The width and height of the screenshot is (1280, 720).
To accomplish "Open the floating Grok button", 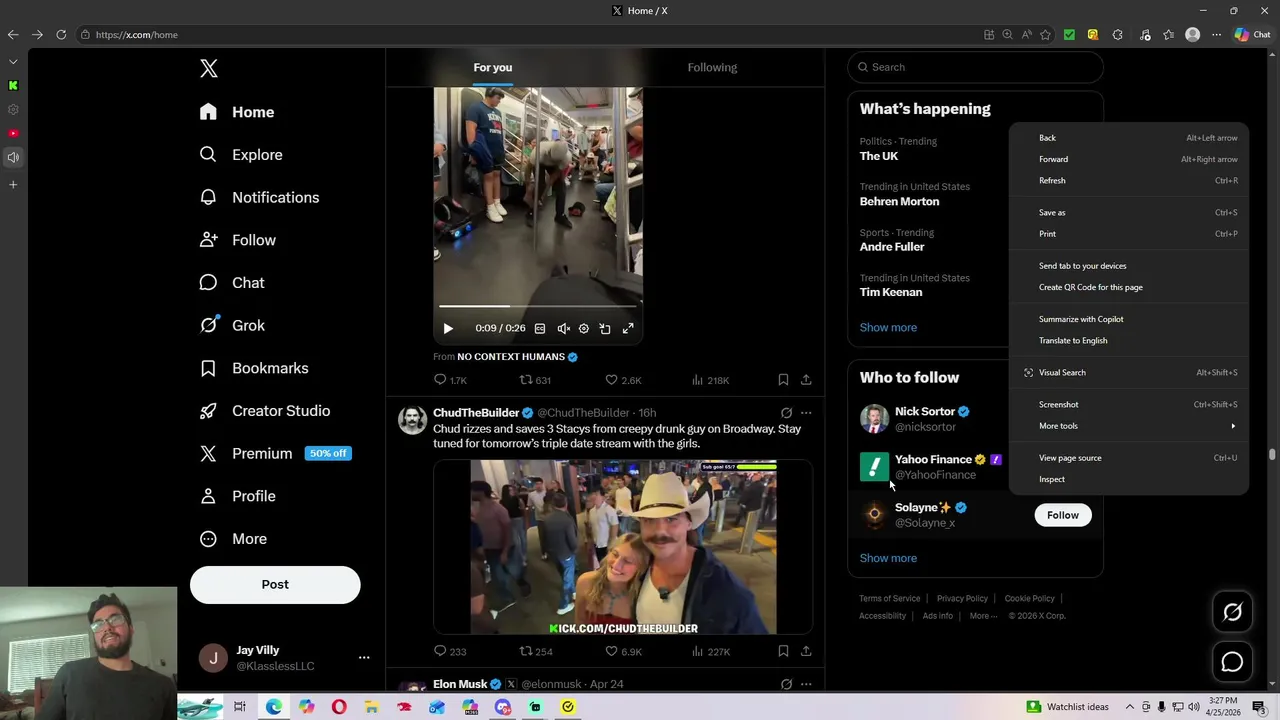I will click(1232, 612).
